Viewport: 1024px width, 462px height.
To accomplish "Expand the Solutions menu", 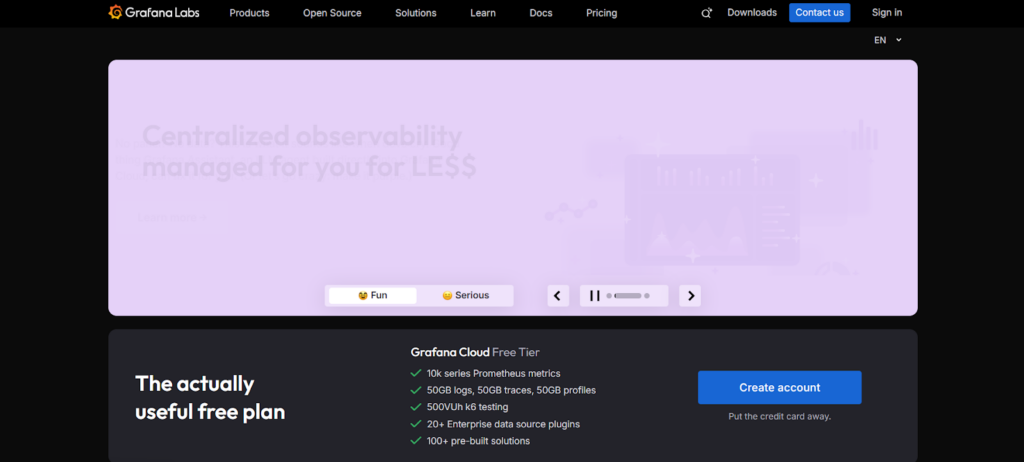I will tap(415, 13).
